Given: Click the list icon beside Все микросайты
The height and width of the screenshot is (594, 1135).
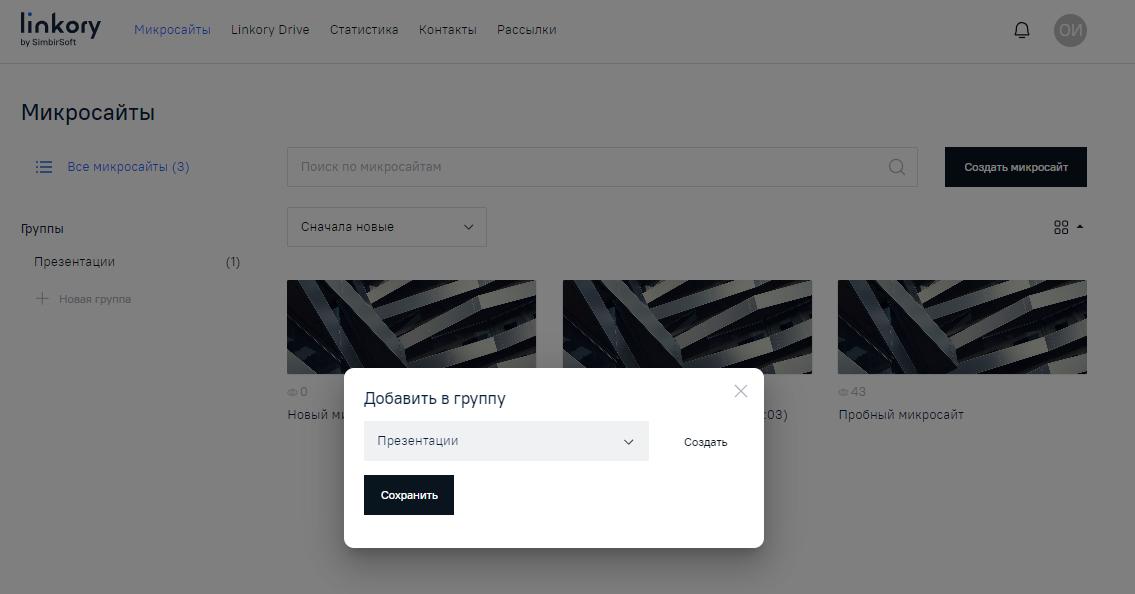Looking at the screenshot, I should 43,167.
